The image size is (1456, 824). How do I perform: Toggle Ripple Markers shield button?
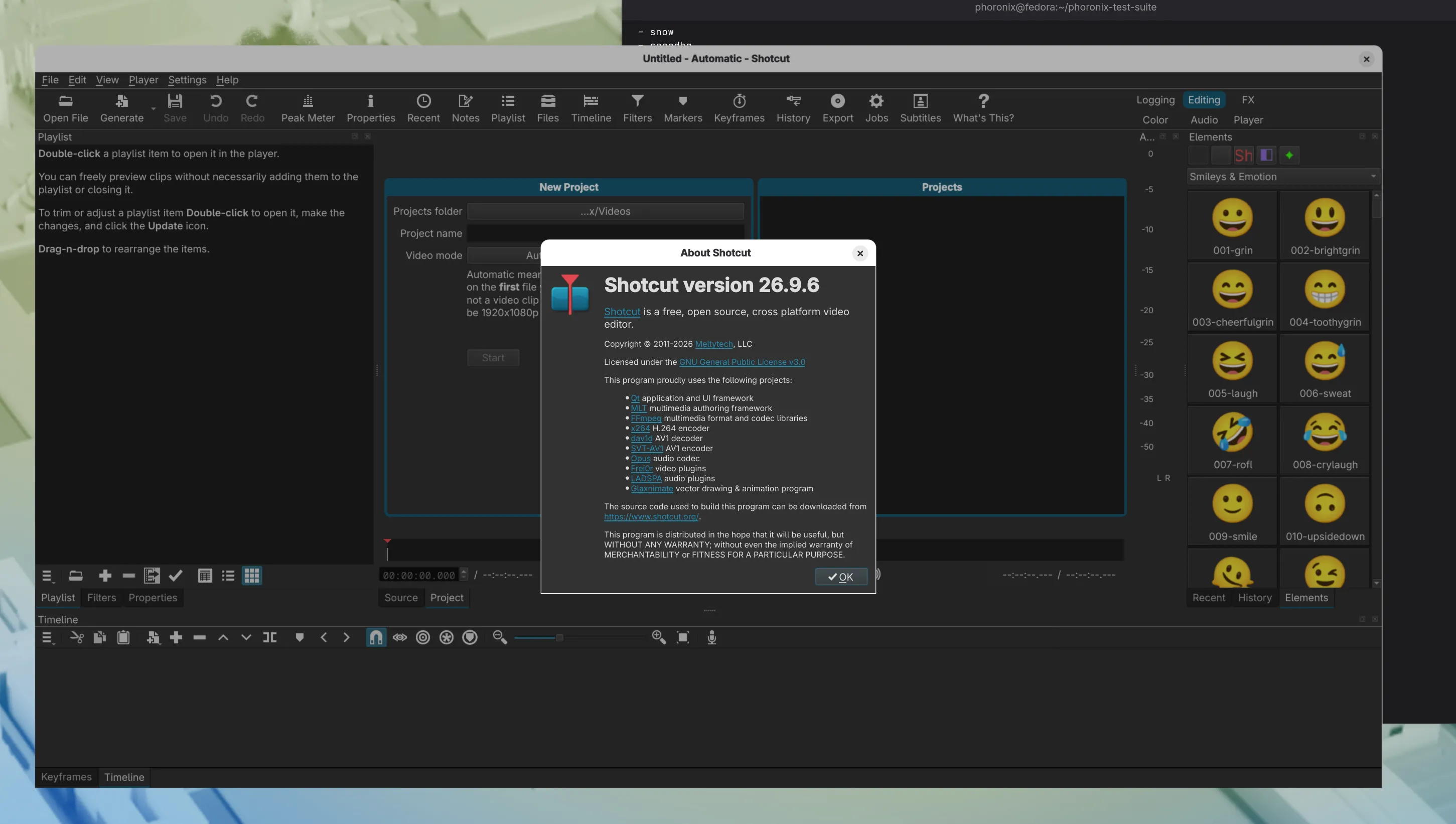pyautogui.click(x=470, y=638)
